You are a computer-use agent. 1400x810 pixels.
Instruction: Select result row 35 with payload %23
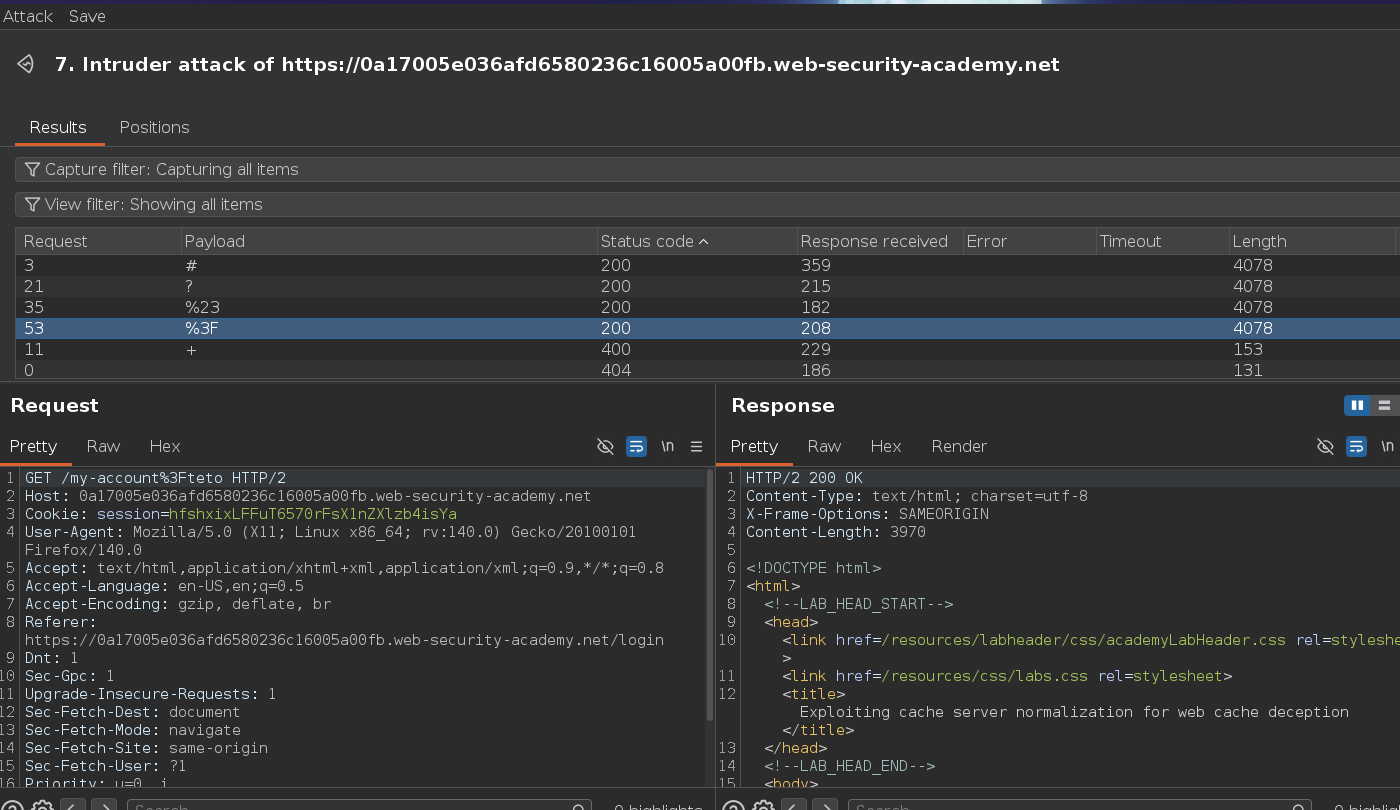707,307
